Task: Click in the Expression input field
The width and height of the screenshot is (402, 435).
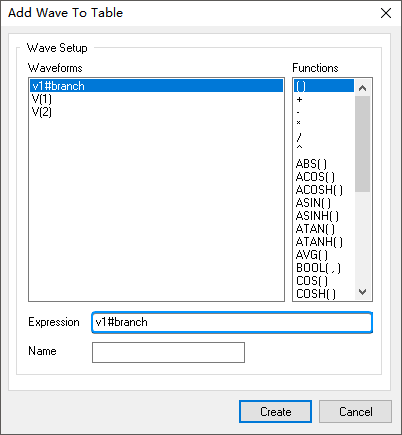Action: click(232, 322)
